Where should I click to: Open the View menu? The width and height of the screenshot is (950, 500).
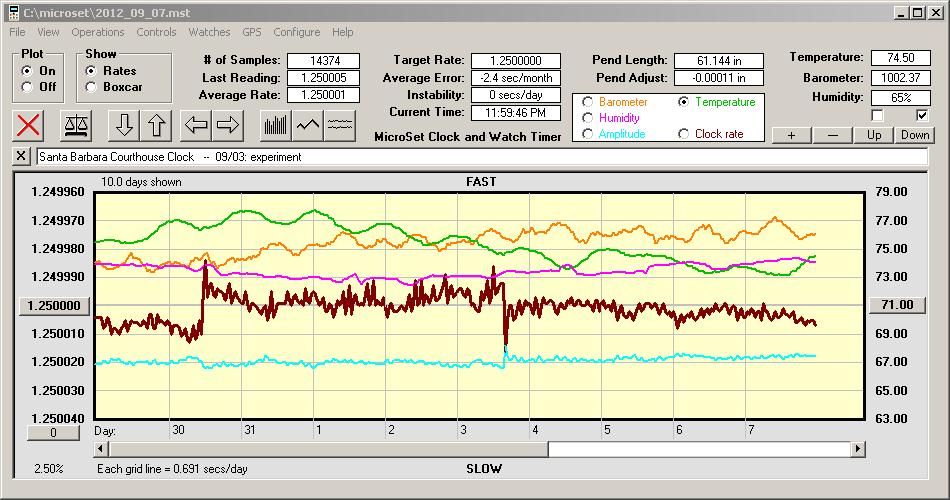pyautogui.click(x=48, y=32)
